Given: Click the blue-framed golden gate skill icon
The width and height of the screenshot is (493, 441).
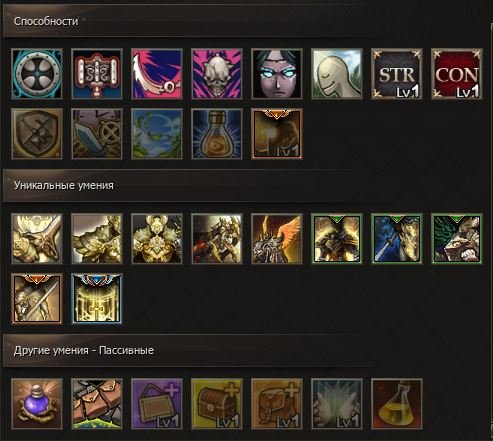Looking at the screenshot, I should 97,299.
